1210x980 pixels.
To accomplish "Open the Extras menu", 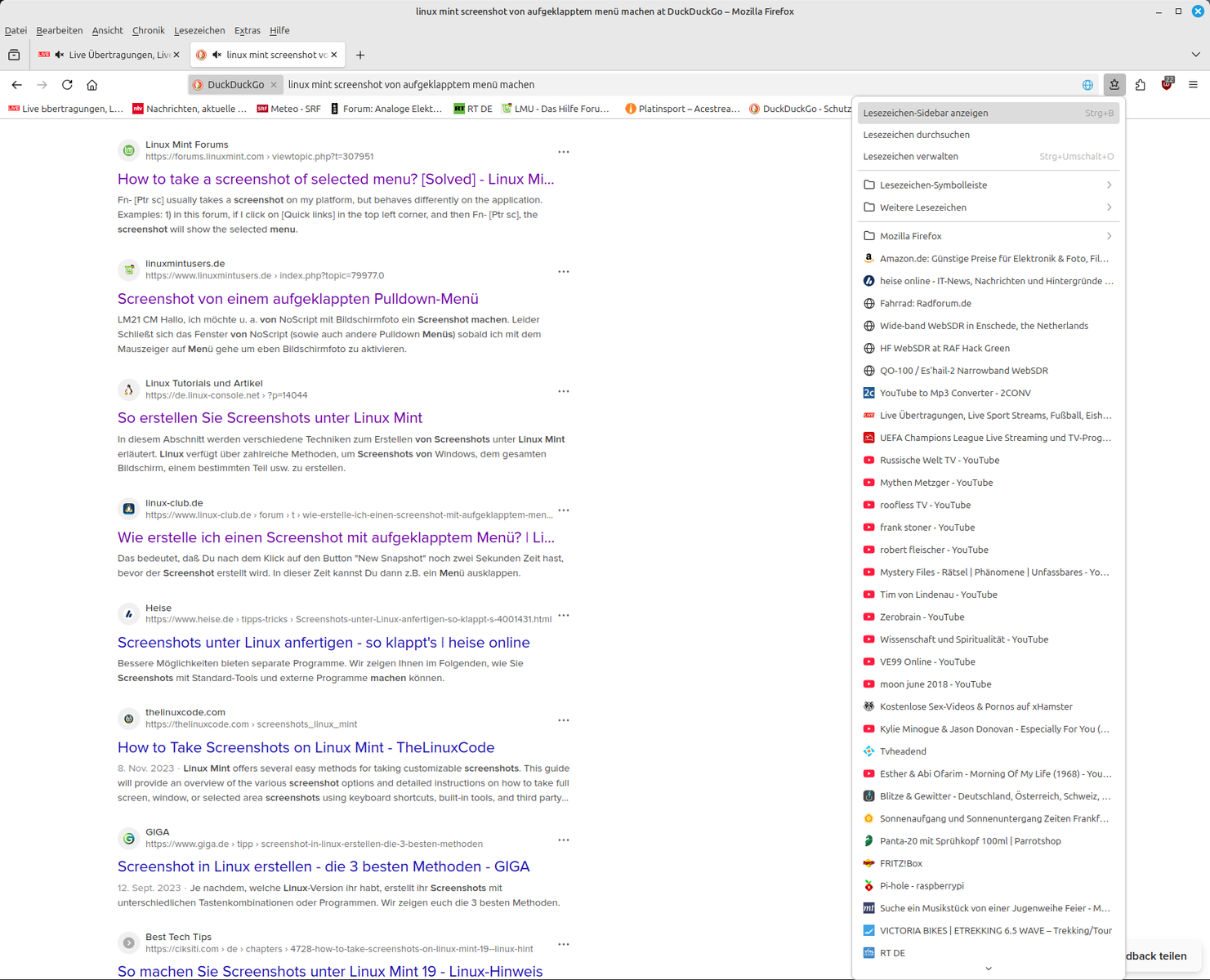I will tap(248, 30).
